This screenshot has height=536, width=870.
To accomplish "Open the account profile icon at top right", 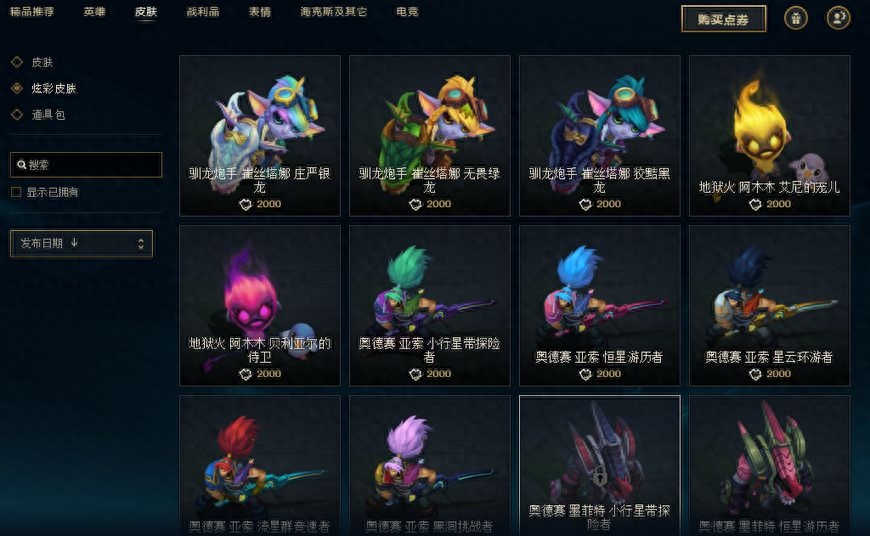I will pyautogui.click(x=838, y=18).
